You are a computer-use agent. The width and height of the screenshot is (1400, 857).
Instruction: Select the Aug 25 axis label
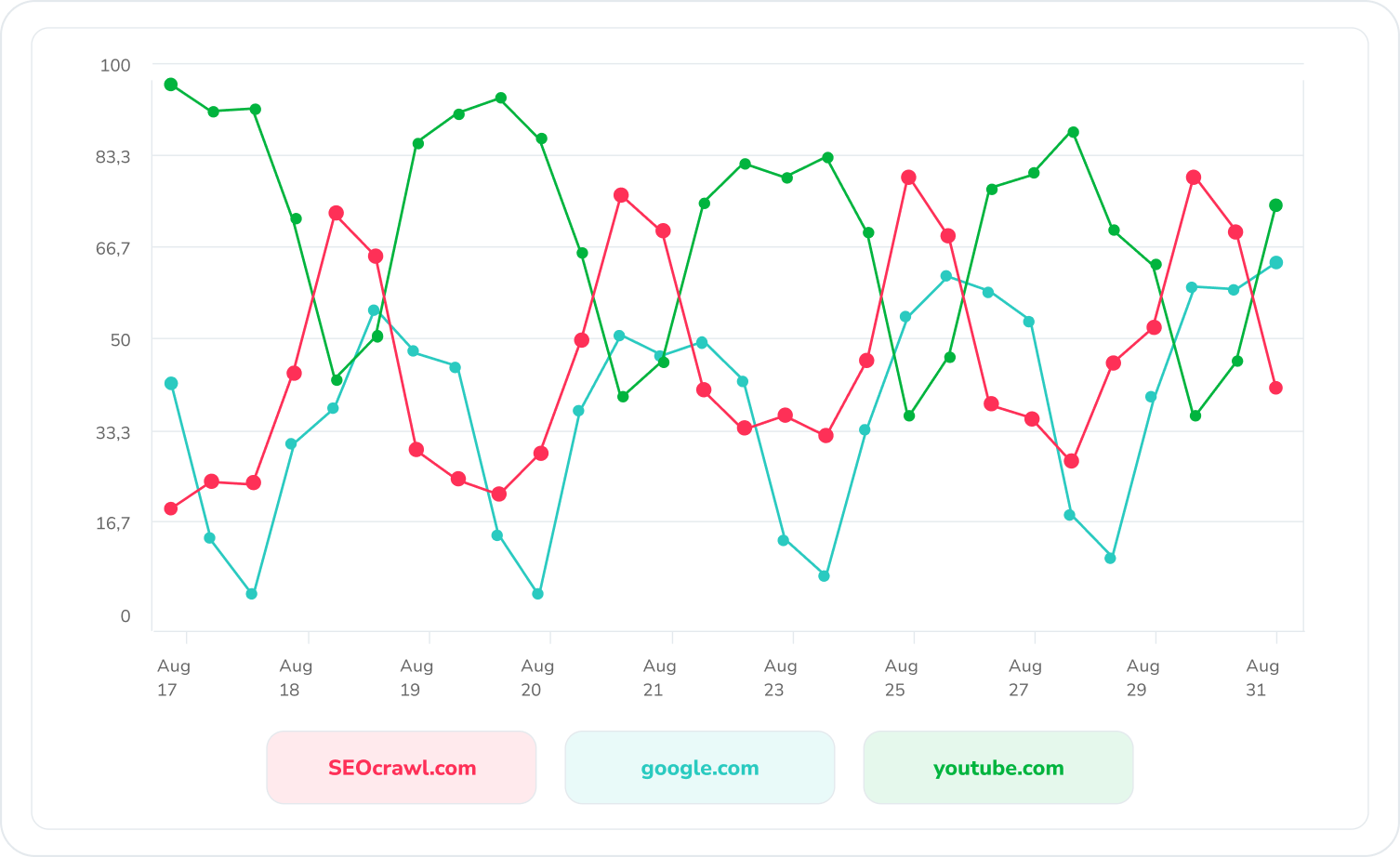point(900,678)
